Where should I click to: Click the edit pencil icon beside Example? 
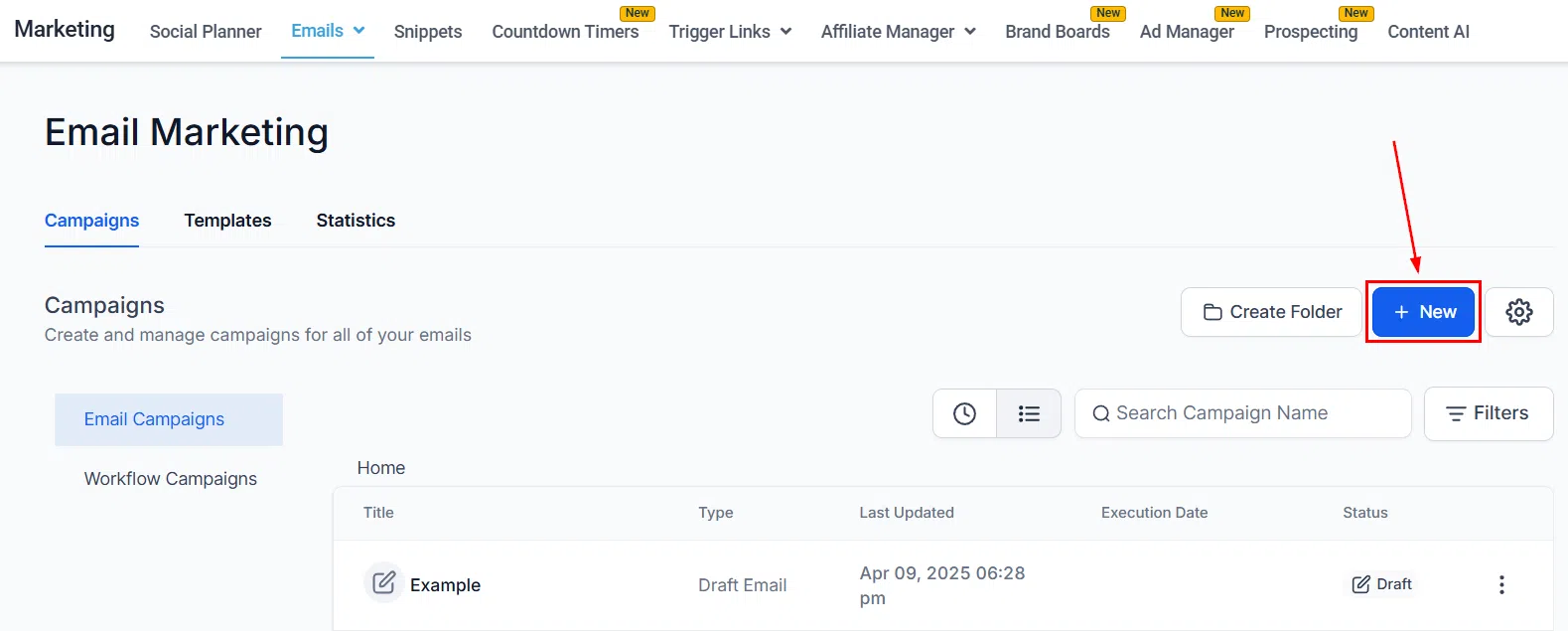[x=383, y=583]
